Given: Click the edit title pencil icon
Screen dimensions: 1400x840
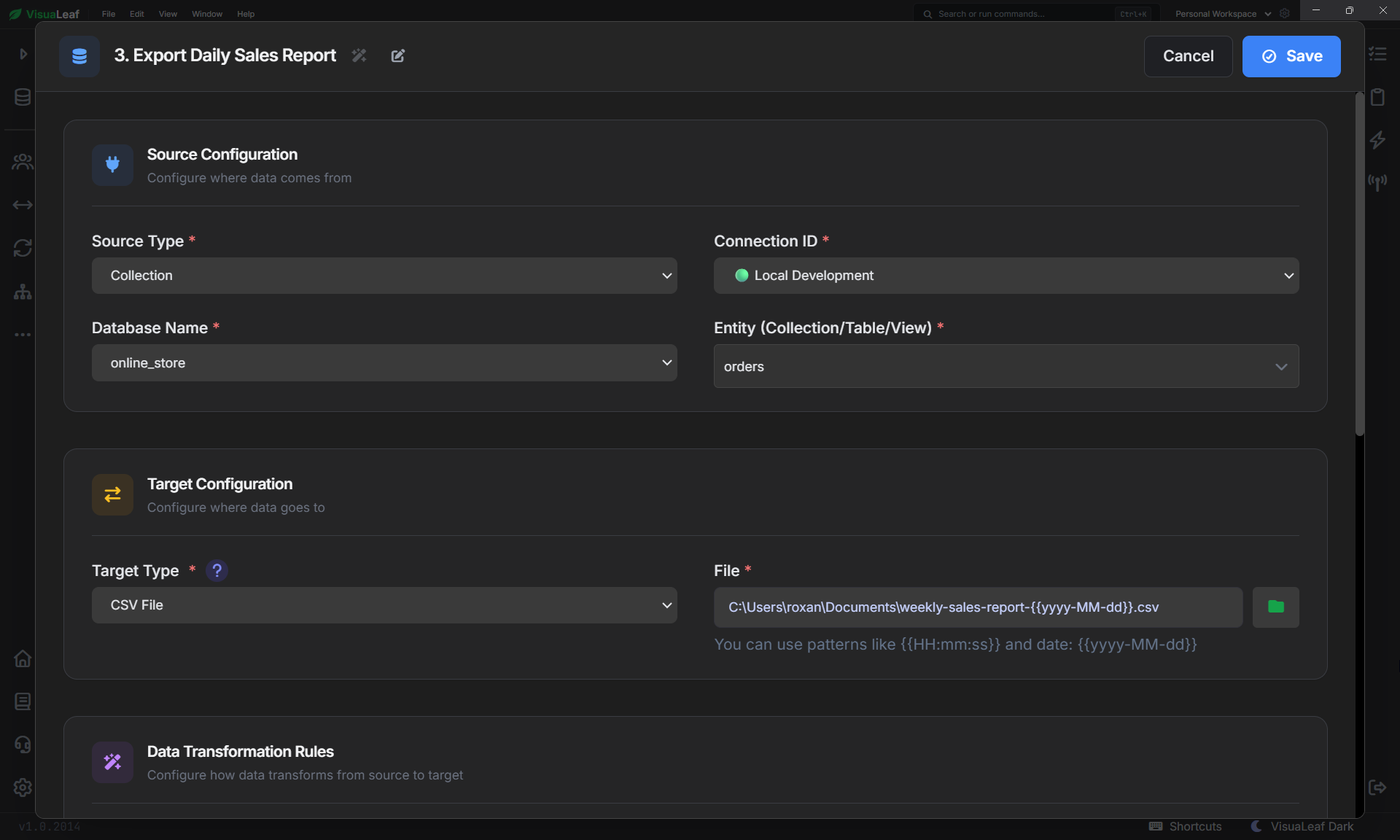Looking at the screenshot, I should coord(397,55).
